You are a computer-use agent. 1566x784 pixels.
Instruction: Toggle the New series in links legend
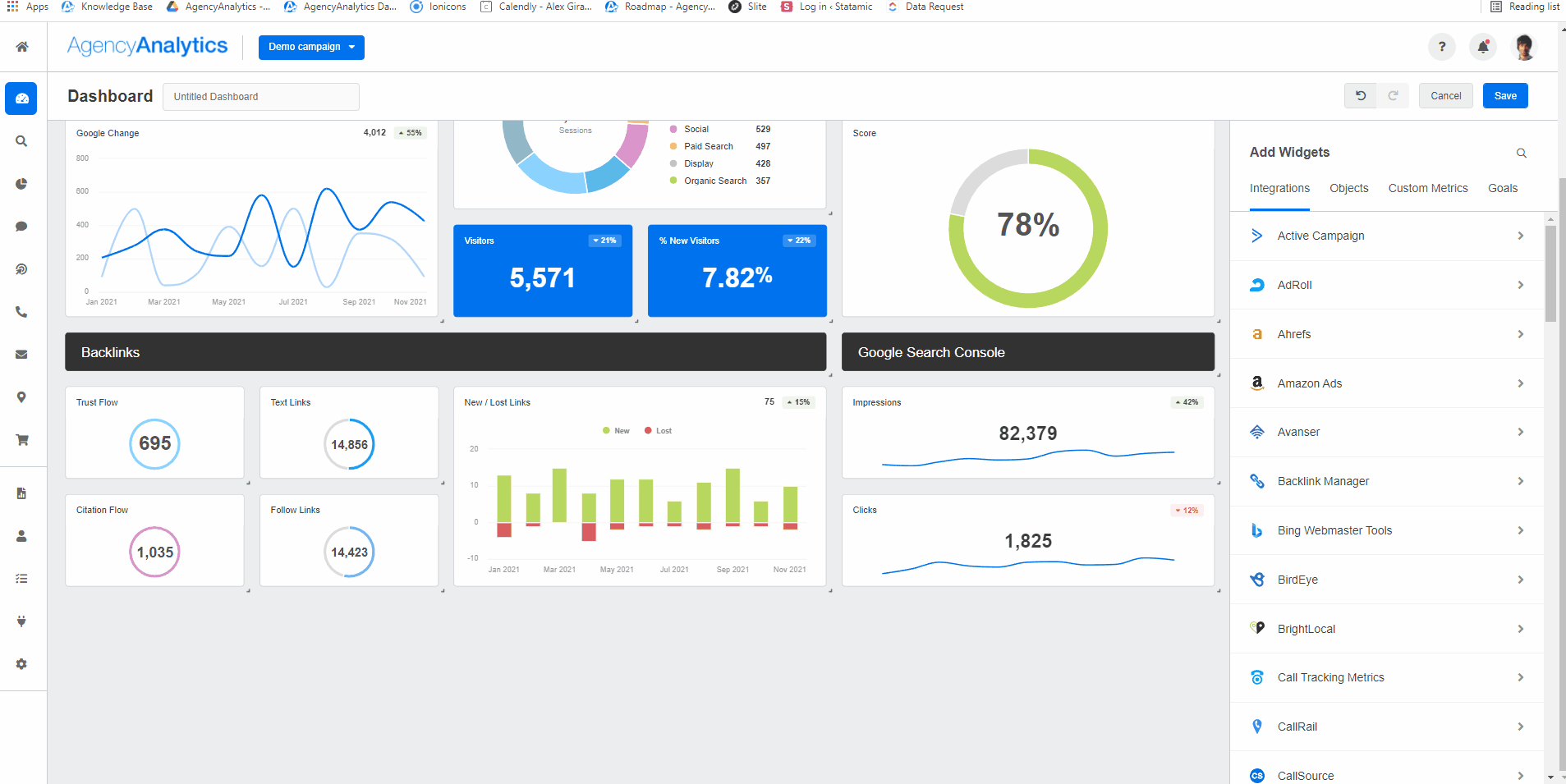tap(617, 431)
